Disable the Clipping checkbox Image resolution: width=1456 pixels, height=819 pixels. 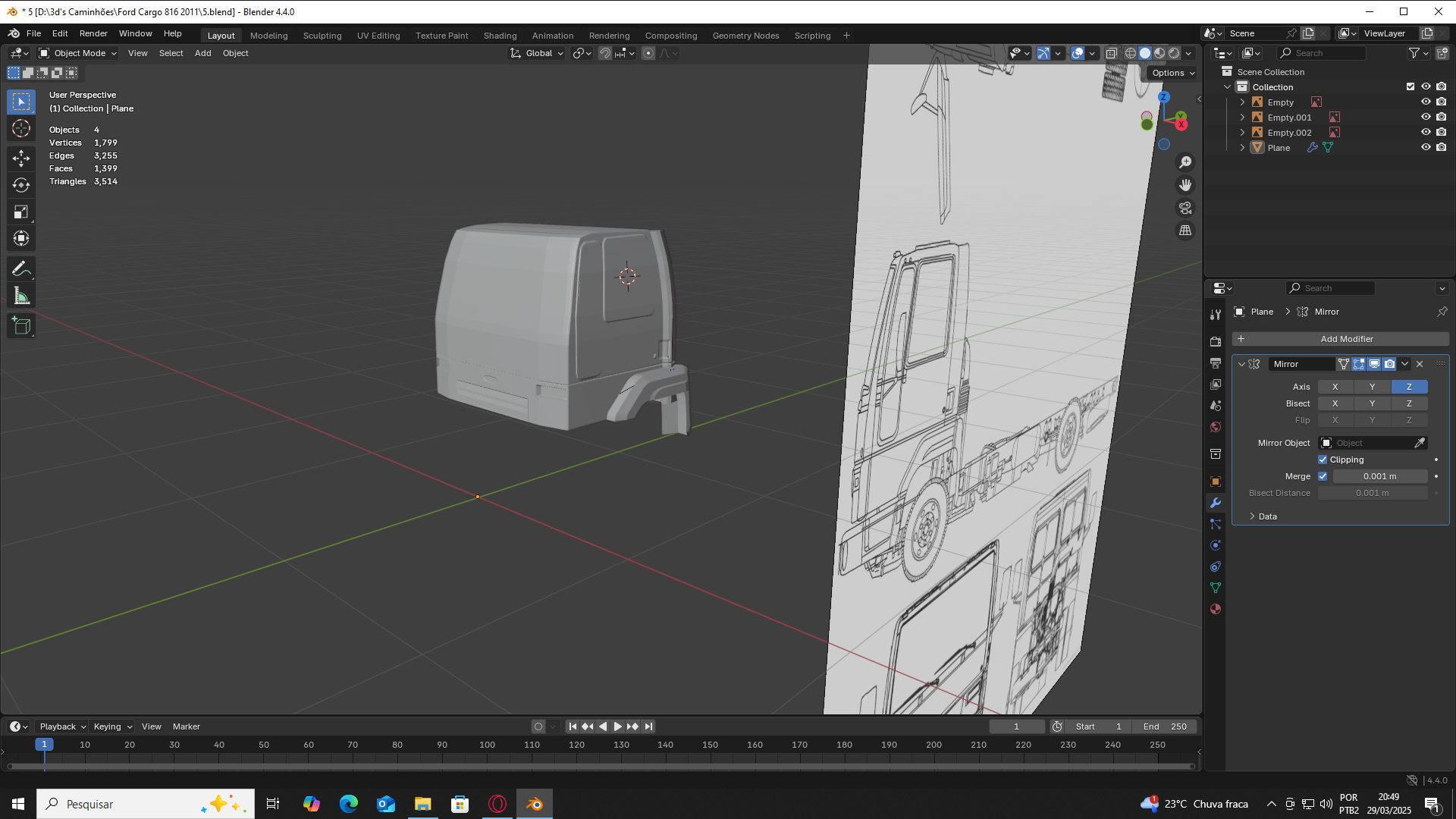1323,460
